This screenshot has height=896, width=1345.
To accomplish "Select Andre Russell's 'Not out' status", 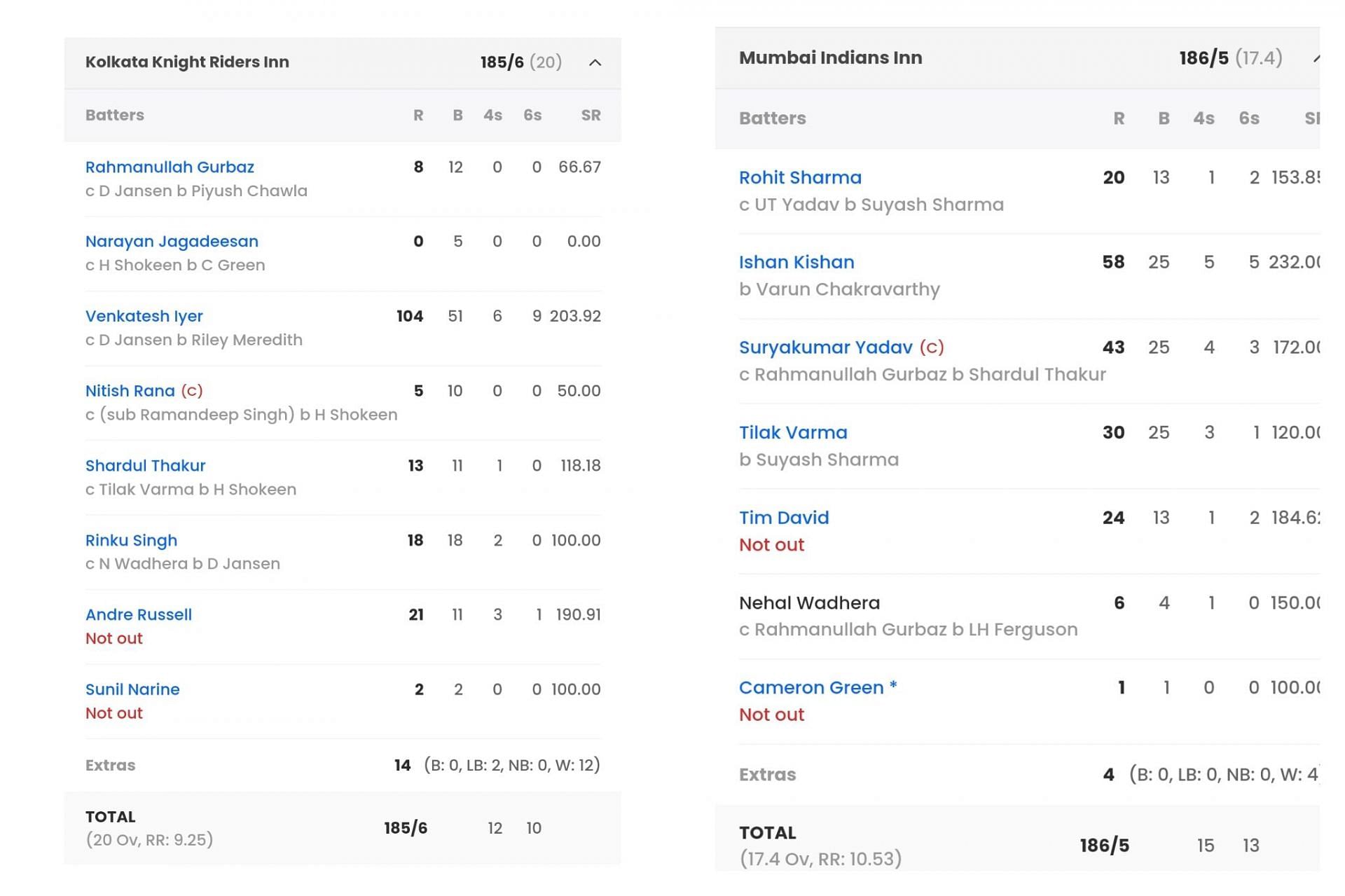I will coord(113,638).
